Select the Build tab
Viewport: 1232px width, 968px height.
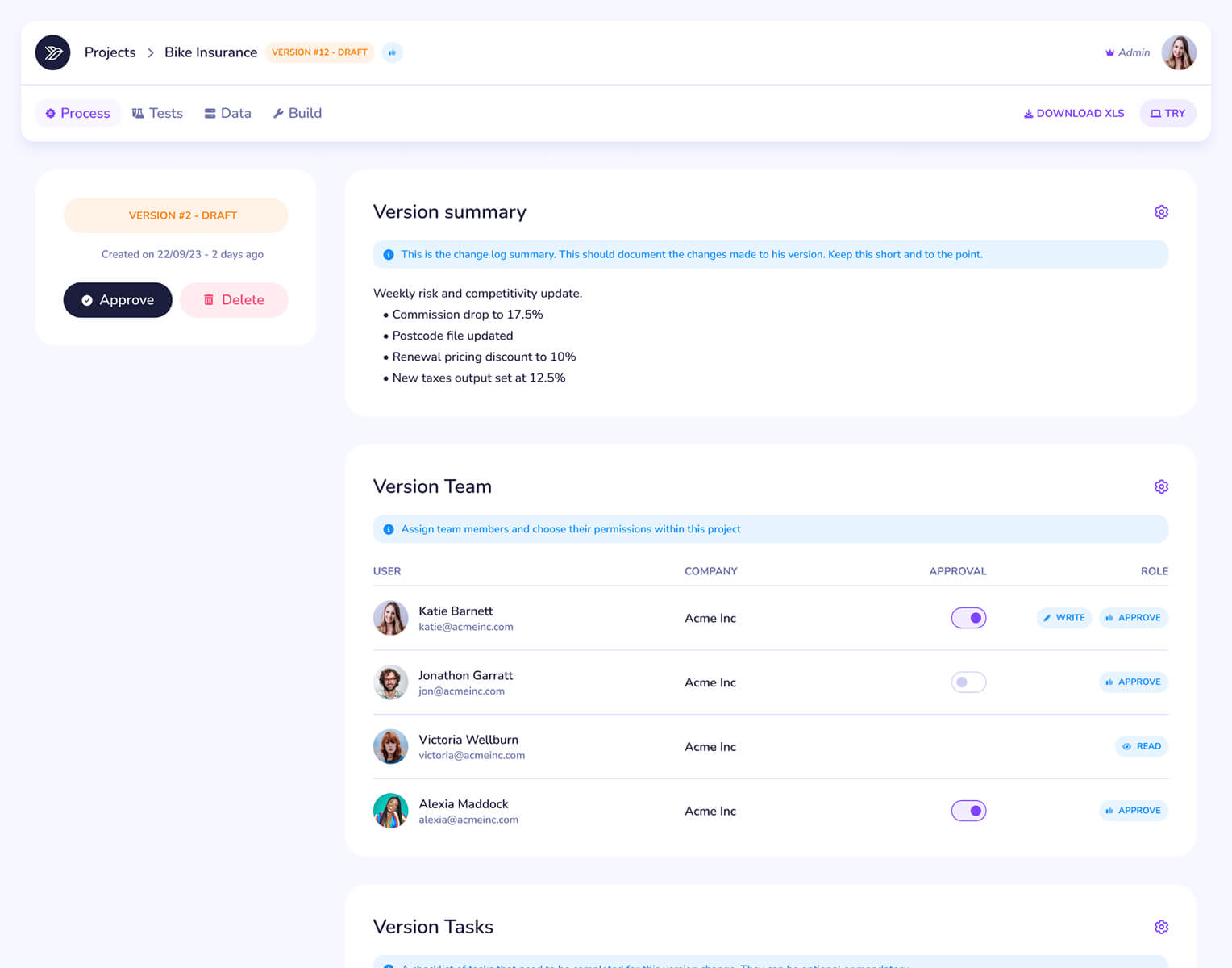297,113
